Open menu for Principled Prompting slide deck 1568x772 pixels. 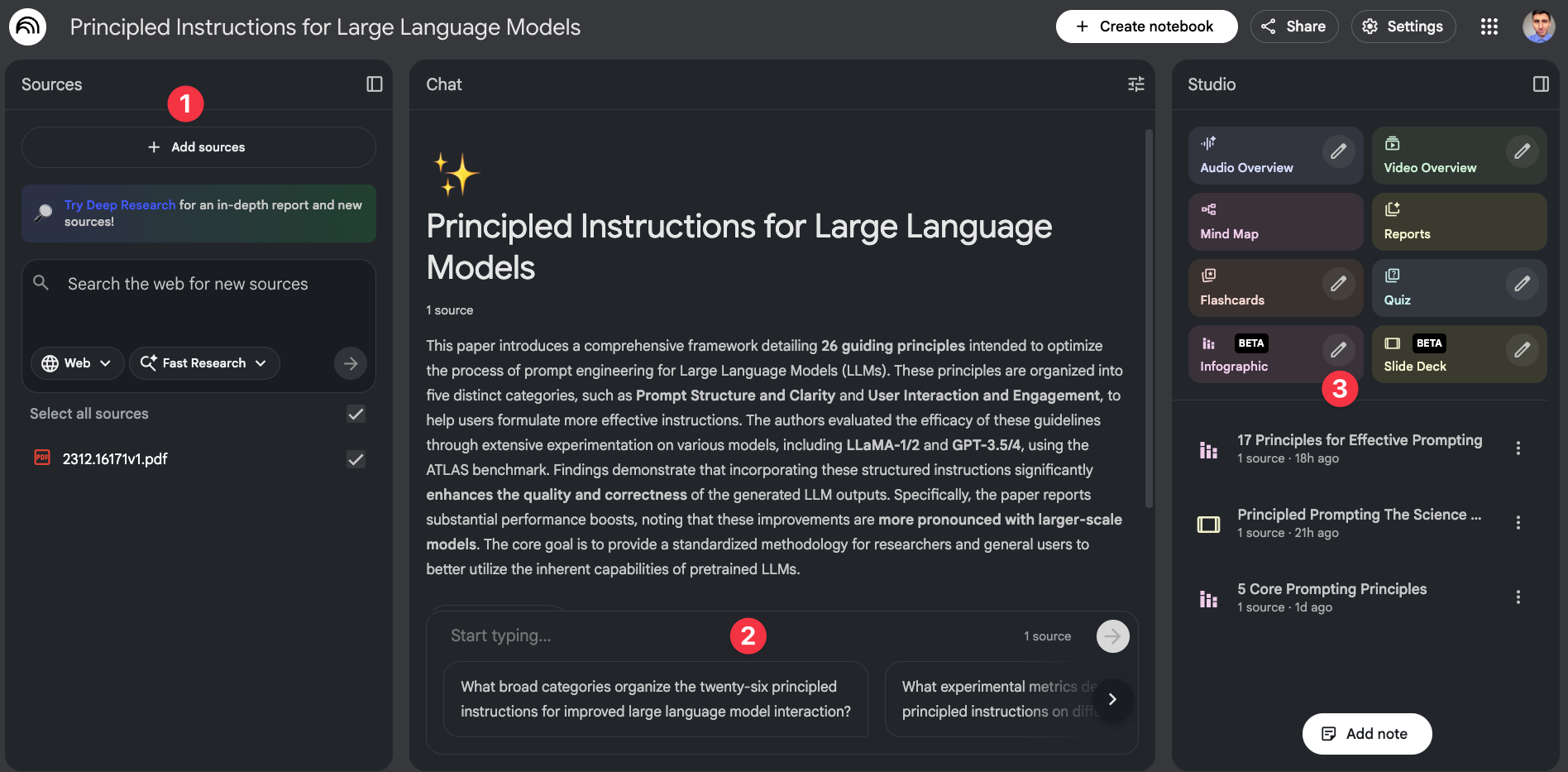1518,523
